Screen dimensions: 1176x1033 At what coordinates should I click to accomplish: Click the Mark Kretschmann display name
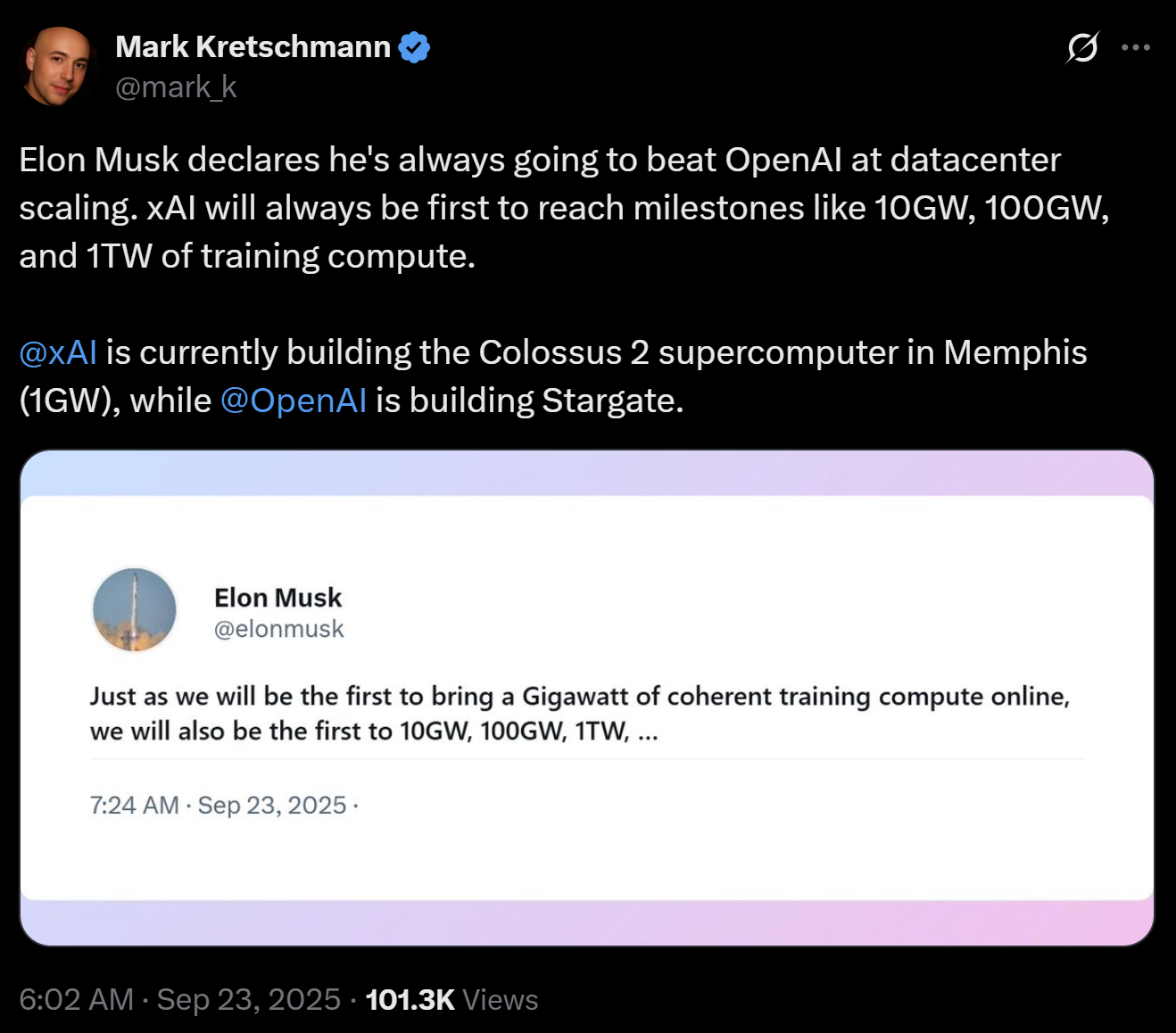click(x=253, y=47)
